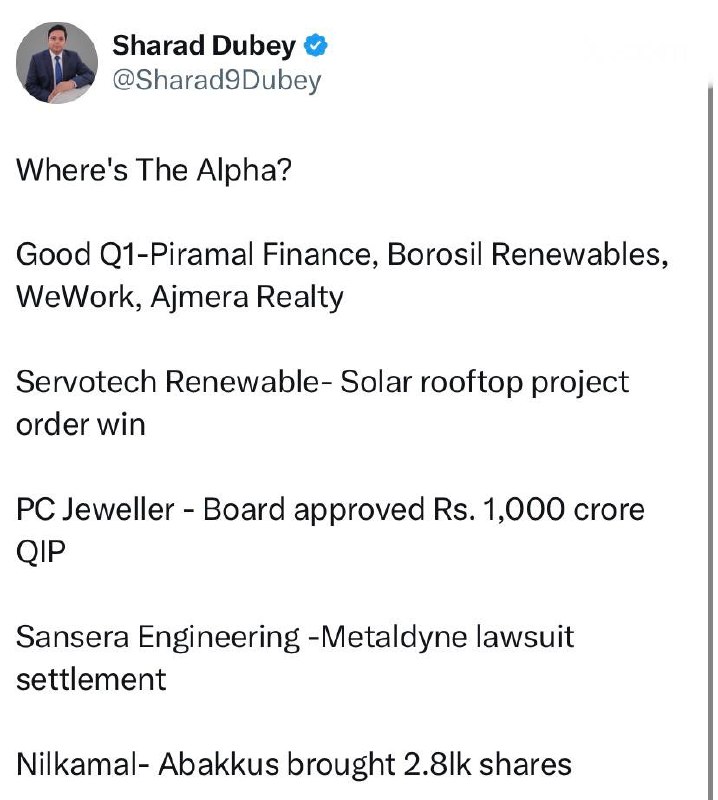The image size is (718, 800).
Task: Click the vertical scrollbar on the right
Action: [x=710, y=439]
